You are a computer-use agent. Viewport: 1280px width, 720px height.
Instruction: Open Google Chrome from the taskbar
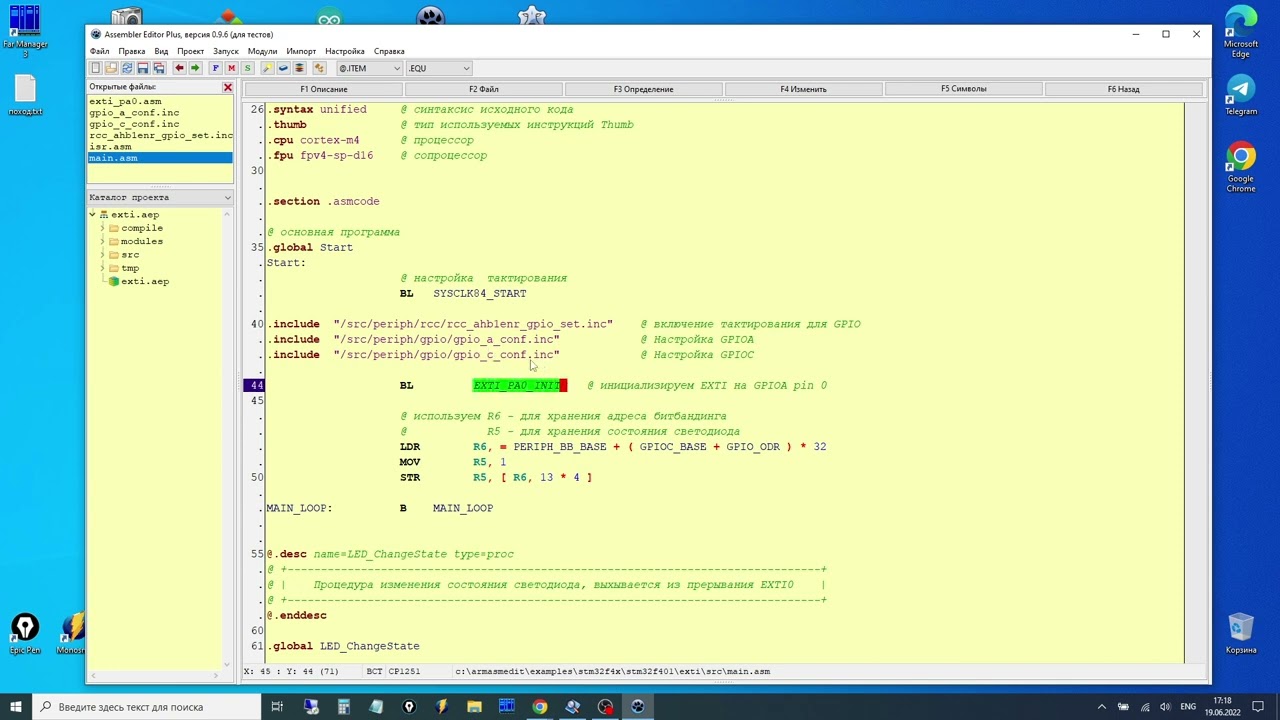pos(539,707)
